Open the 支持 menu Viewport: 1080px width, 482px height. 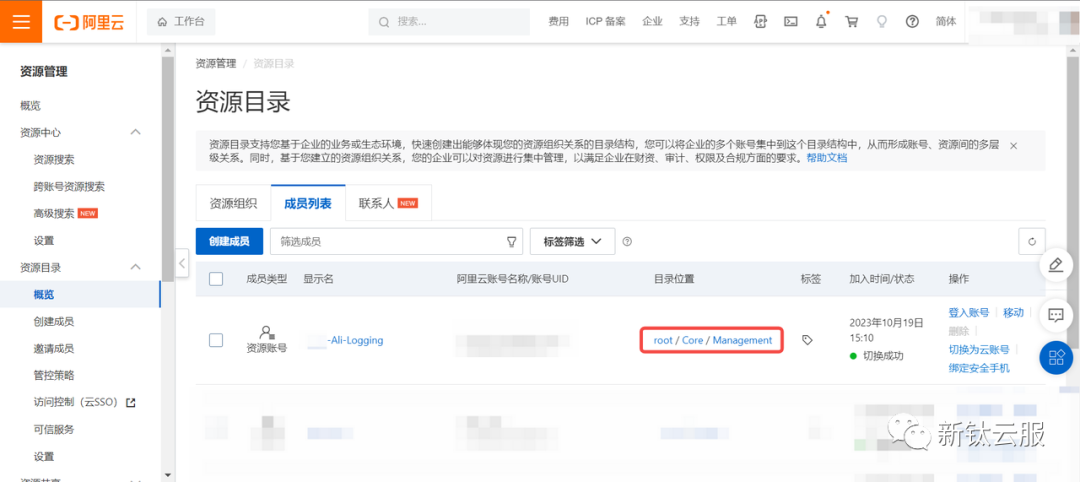coord(689,21)
